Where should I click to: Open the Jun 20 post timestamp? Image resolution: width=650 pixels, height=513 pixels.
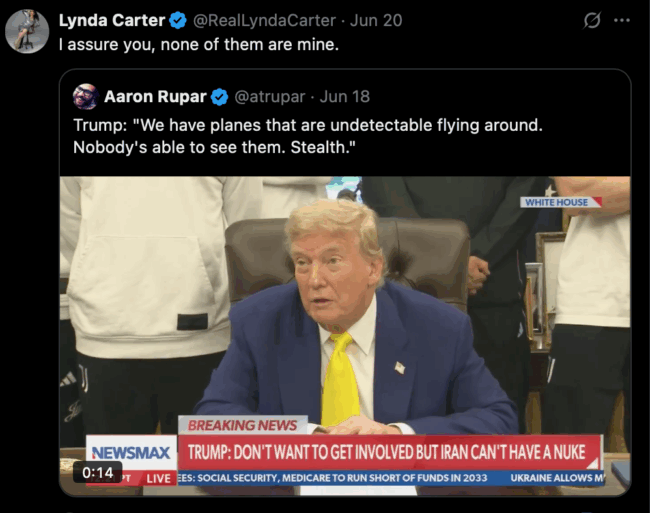tap(376, 20)
